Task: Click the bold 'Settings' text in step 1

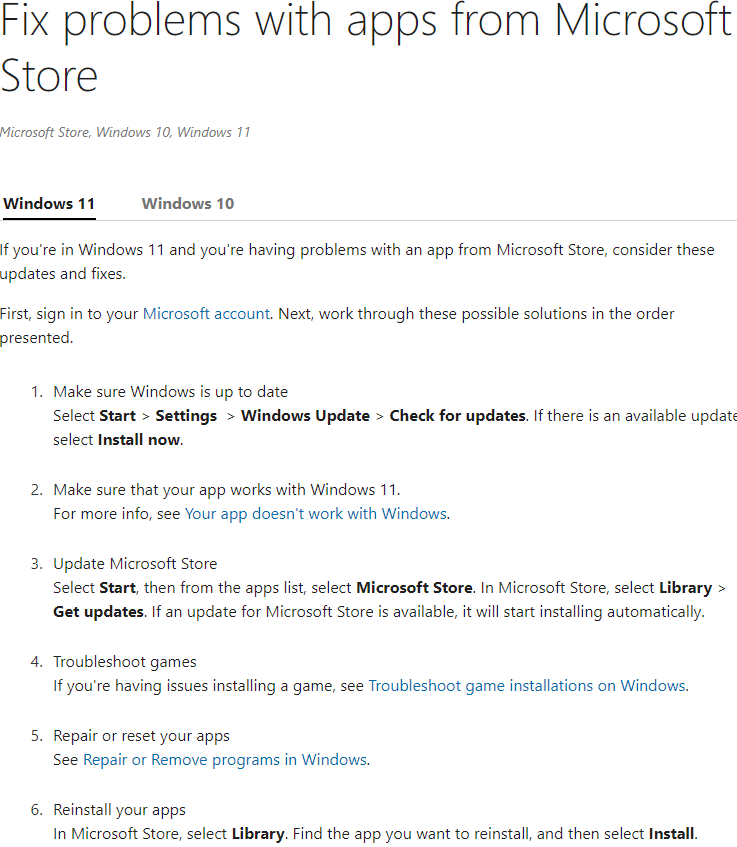Action: [186, 416]
